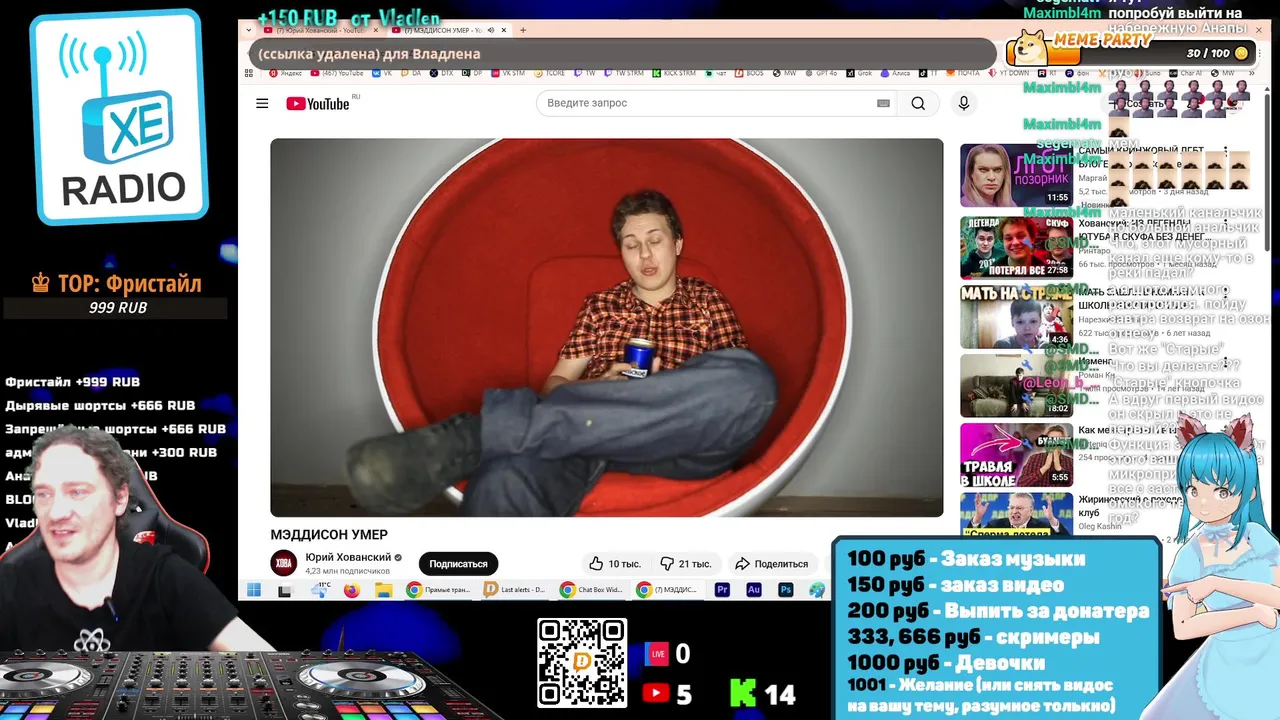This screenshot has width=1280, height=720.
Task: Open the Юрий Хованский channel name link
Action: pyautogui.click(x=348, y=557)
